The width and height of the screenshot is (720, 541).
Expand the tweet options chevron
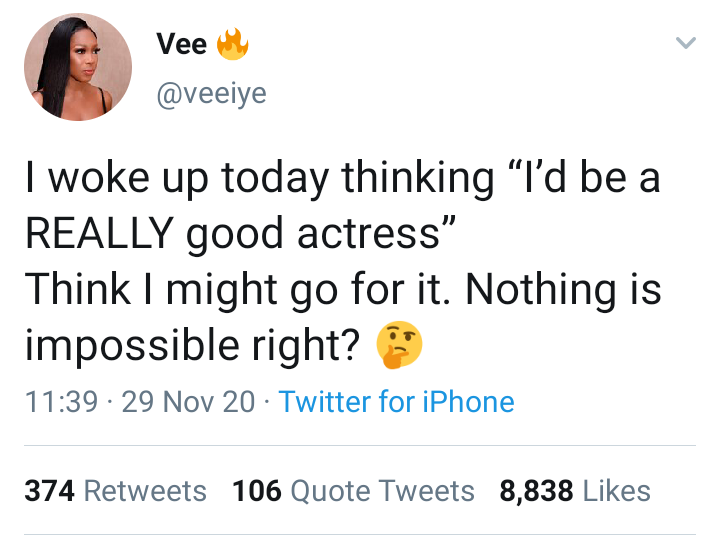tap(686, 43)
